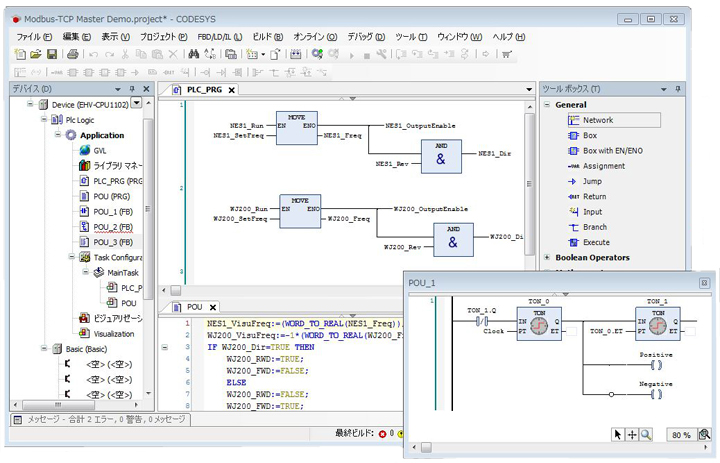This screenshot has width=720, height=463.
Task: Select Assignment element in toolbox
Action: (x=596, y=166)
